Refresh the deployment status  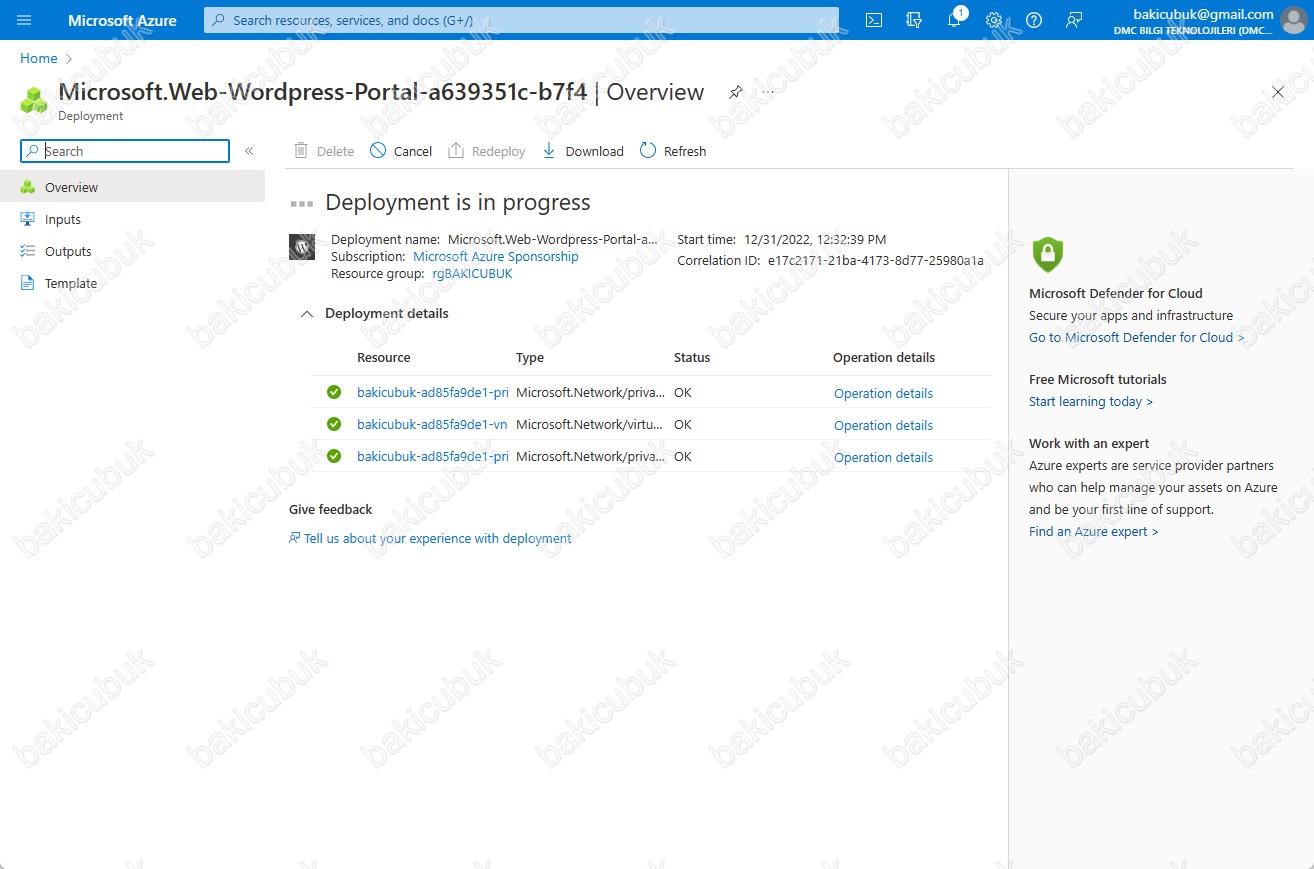(x=673, y=151)
